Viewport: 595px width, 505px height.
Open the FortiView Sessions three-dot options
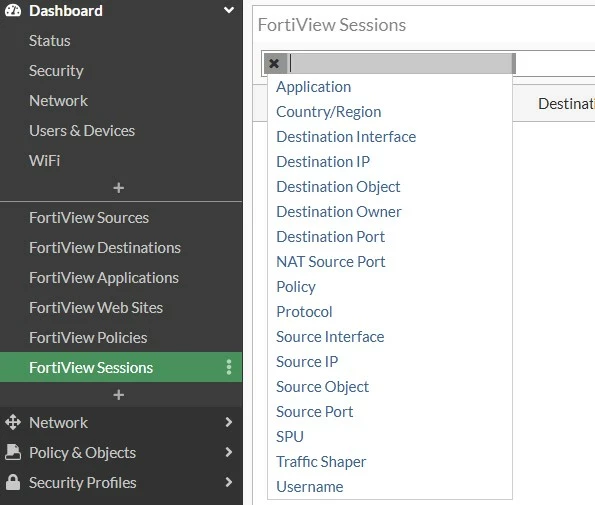point(229,367)
